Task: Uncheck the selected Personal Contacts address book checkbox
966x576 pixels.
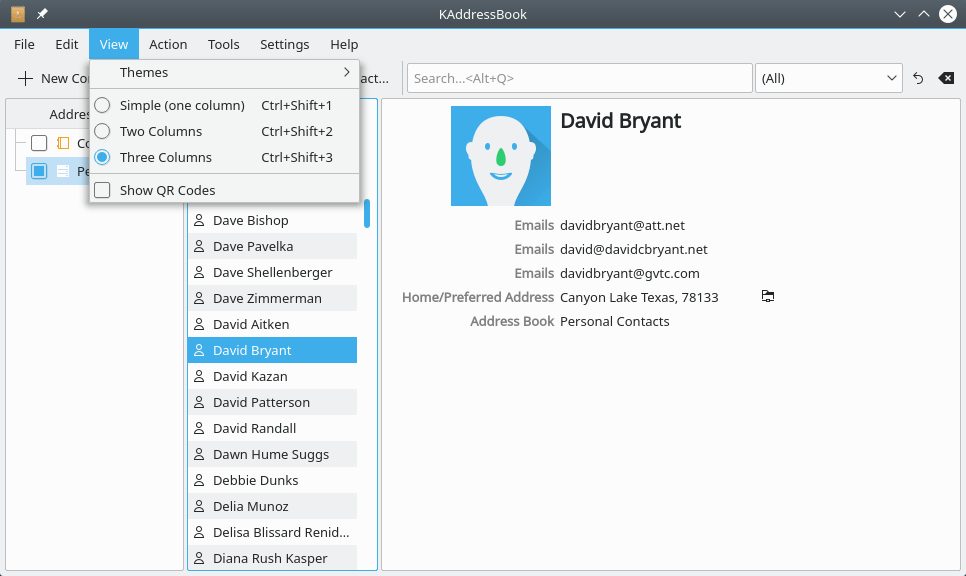Action: (x=39, y=171)
